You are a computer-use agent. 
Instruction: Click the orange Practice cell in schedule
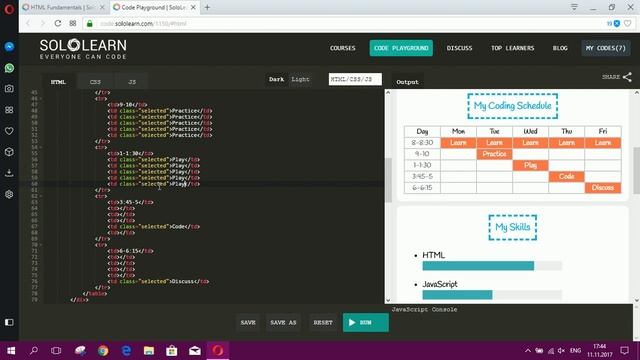494,154
